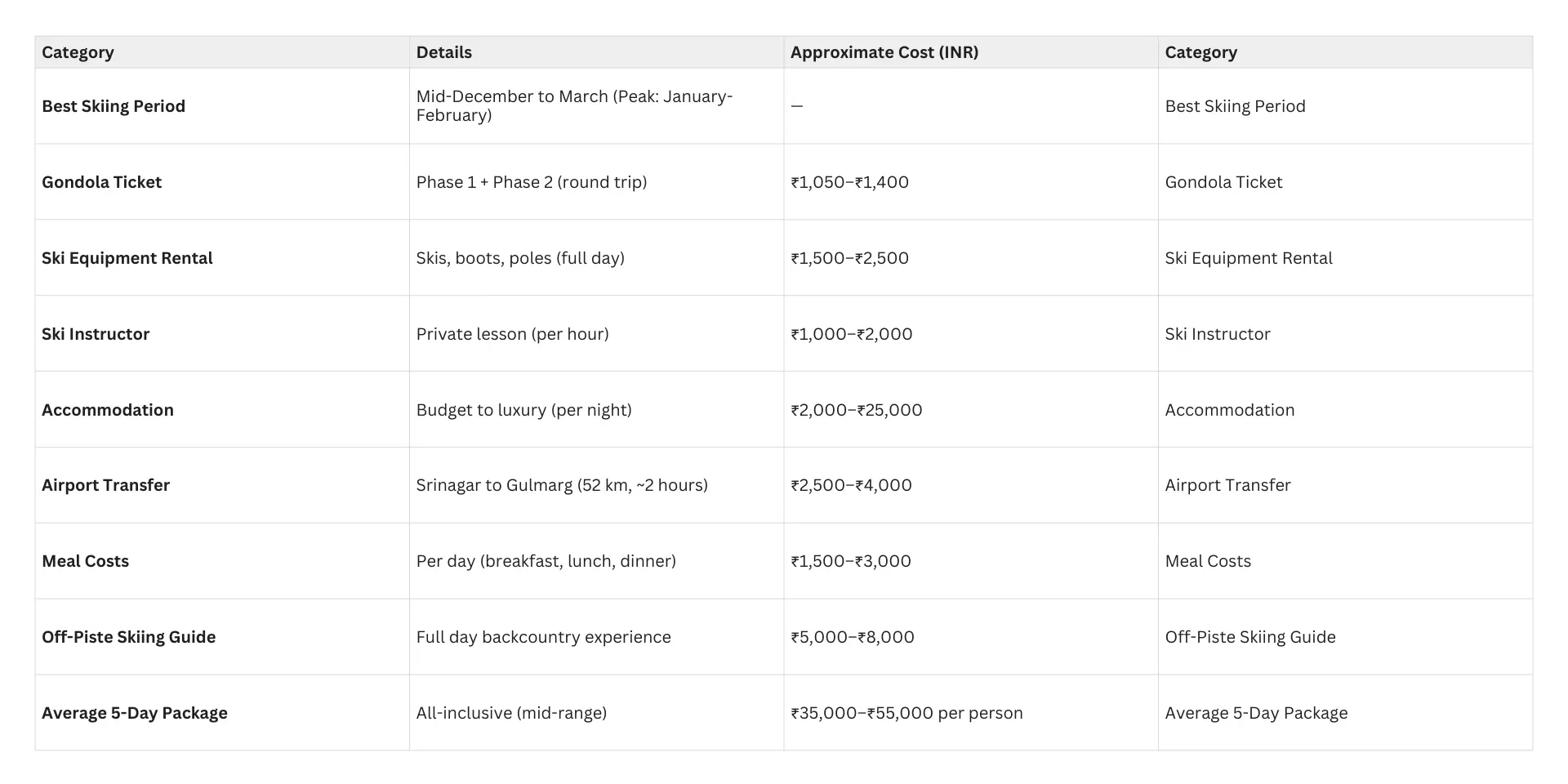Click the bold Average 5-Day Package cell

(x=135, y=713)
